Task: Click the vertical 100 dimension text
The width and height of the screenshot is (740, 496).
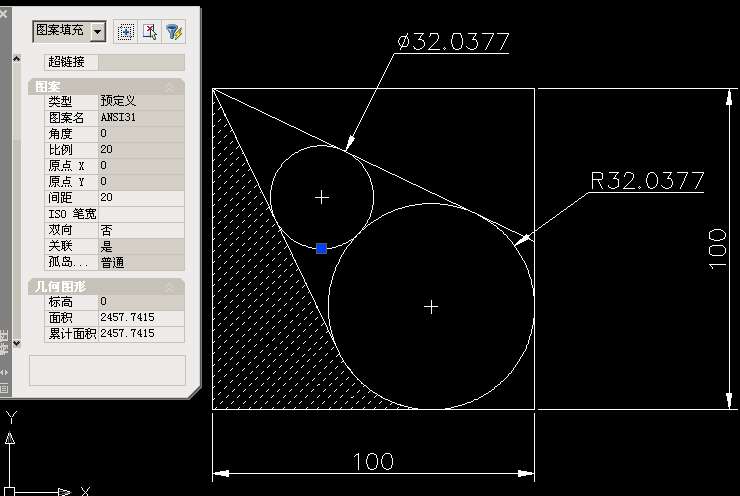Action: 717,249
